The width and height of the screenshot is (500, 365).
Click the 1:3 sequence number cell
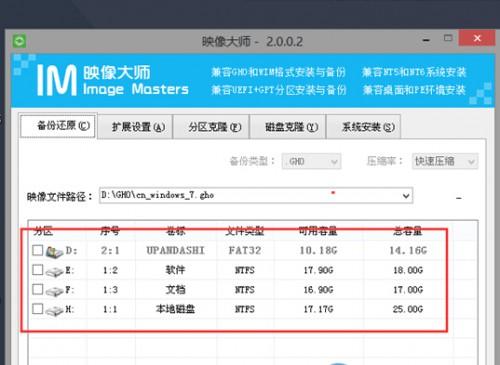110,290
